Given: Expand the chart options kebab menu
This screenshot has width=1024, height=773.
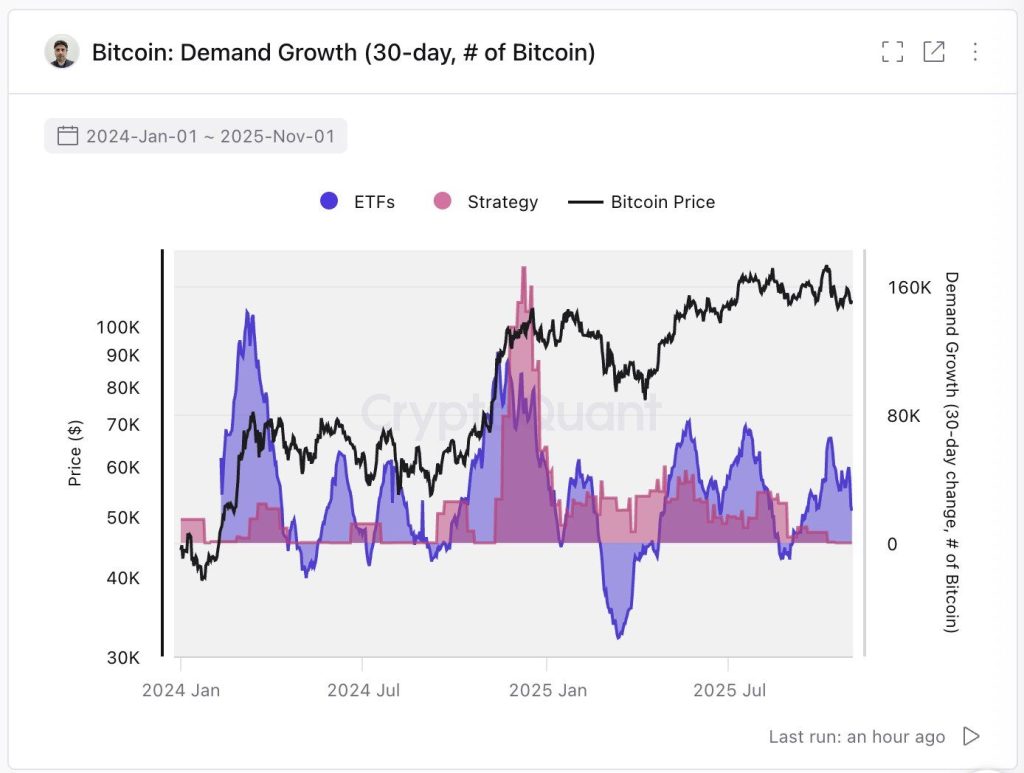Looking at the screenshot, I should [x=975, y=51].
